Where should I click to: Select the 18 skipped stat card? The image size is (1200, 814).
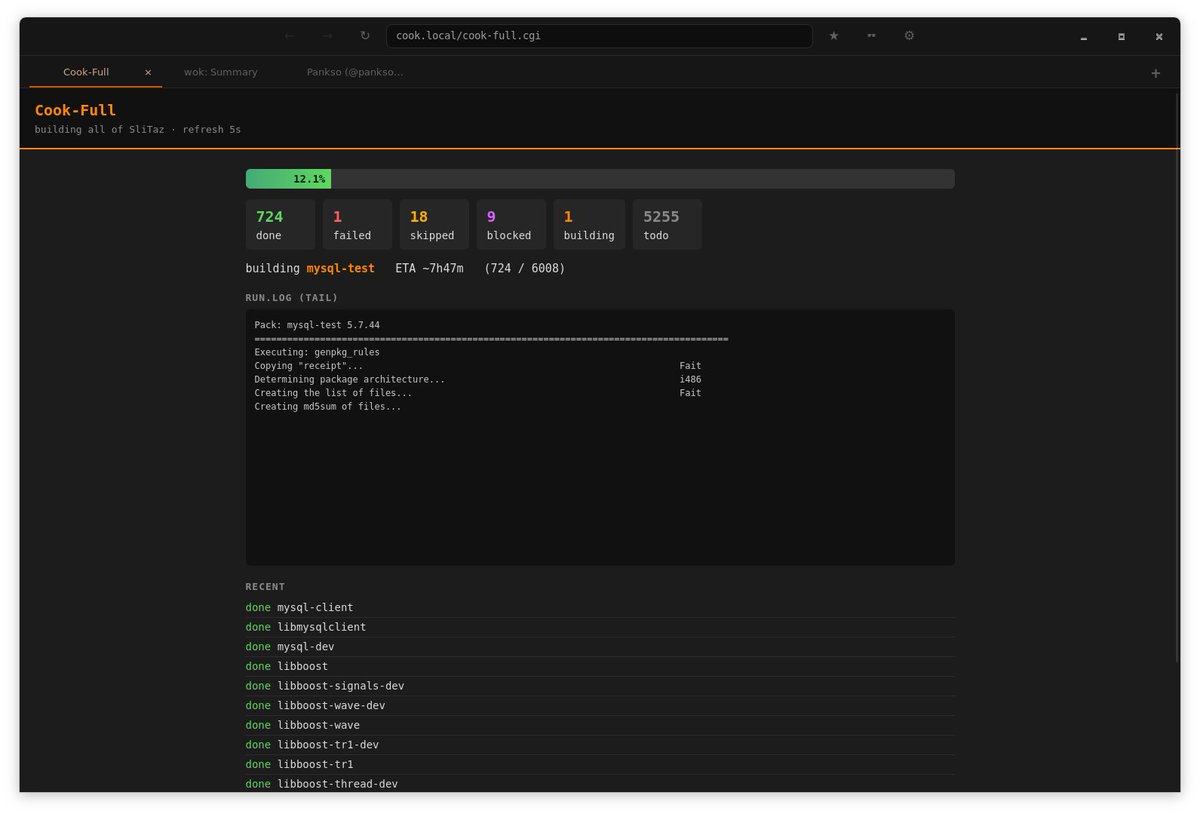click(434, 224)
